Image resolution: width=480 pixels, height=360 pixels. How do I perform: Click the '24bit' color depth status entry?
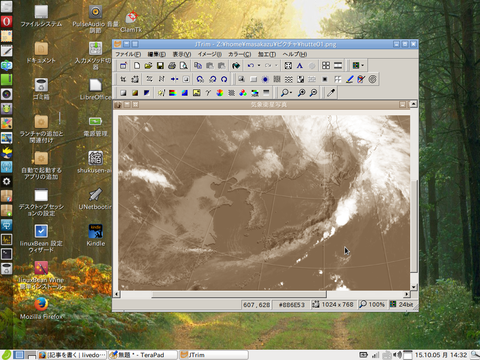[402, 305]
